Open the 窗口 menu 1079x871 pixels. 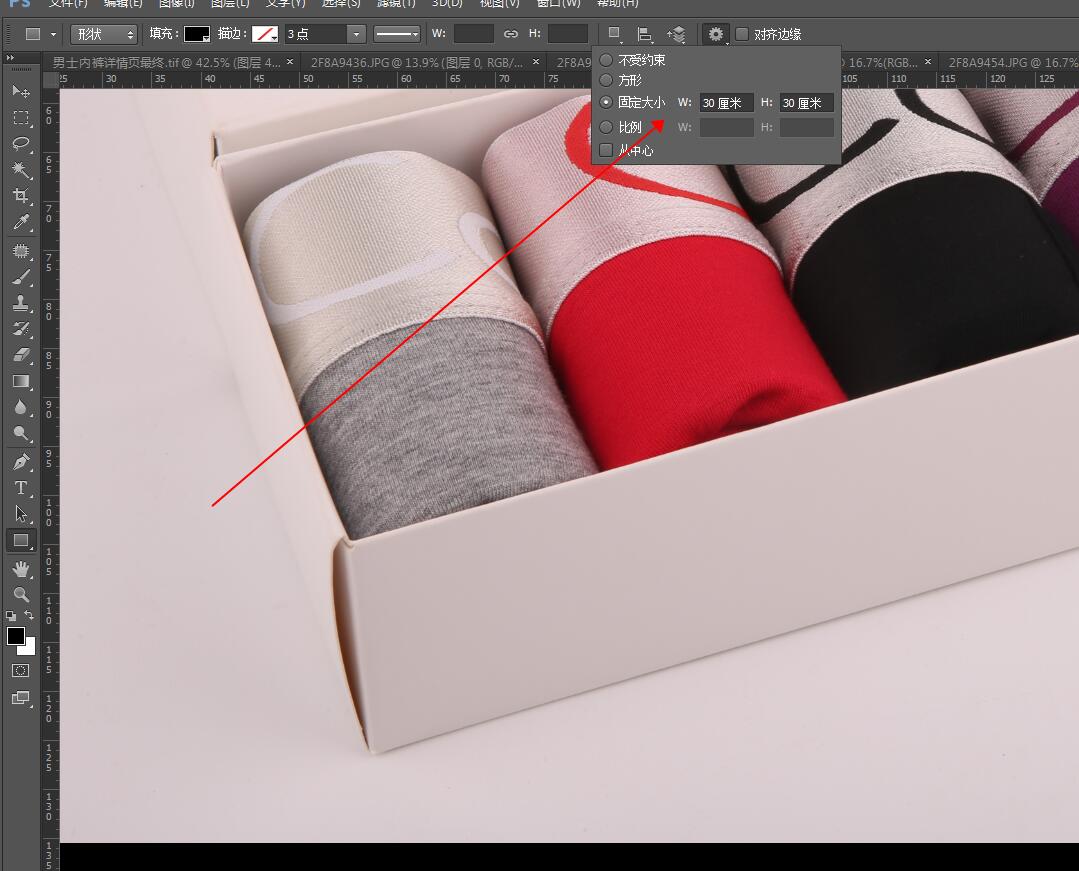pyautogui.click(x=559, y=3)
